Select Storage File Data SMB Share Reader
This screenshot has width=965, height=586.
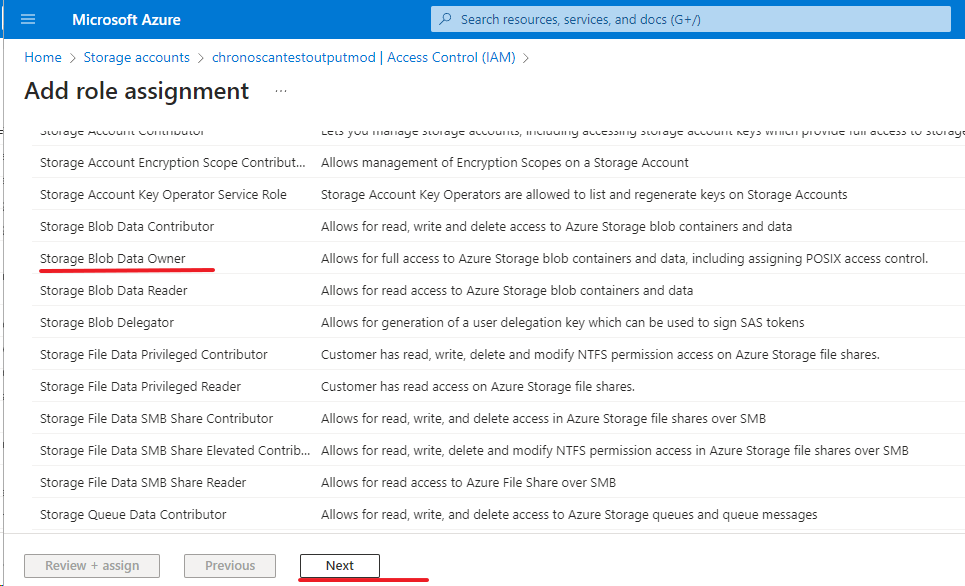[143, 482]
